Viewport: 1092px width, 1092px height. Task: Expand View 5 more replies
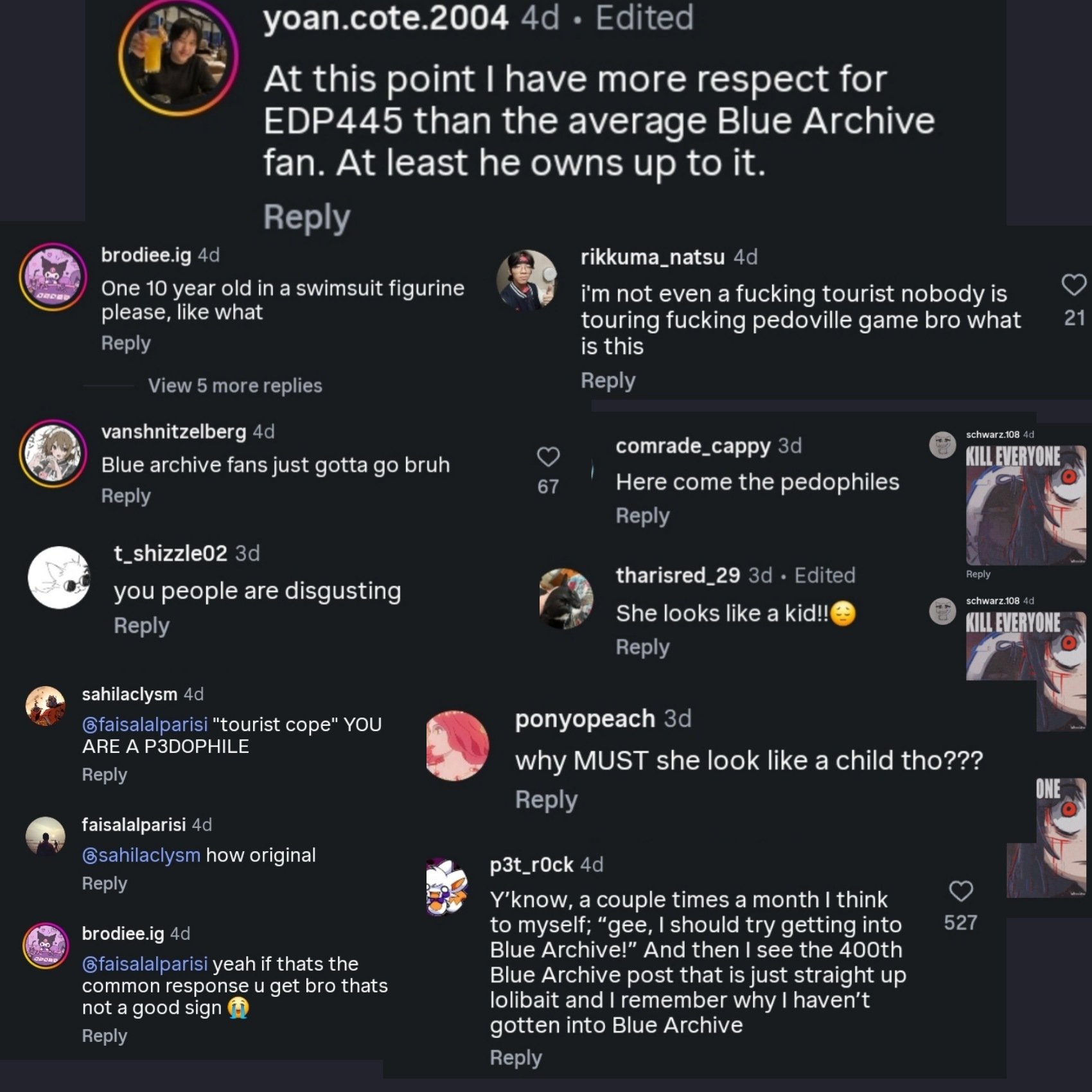click(235, 385)
